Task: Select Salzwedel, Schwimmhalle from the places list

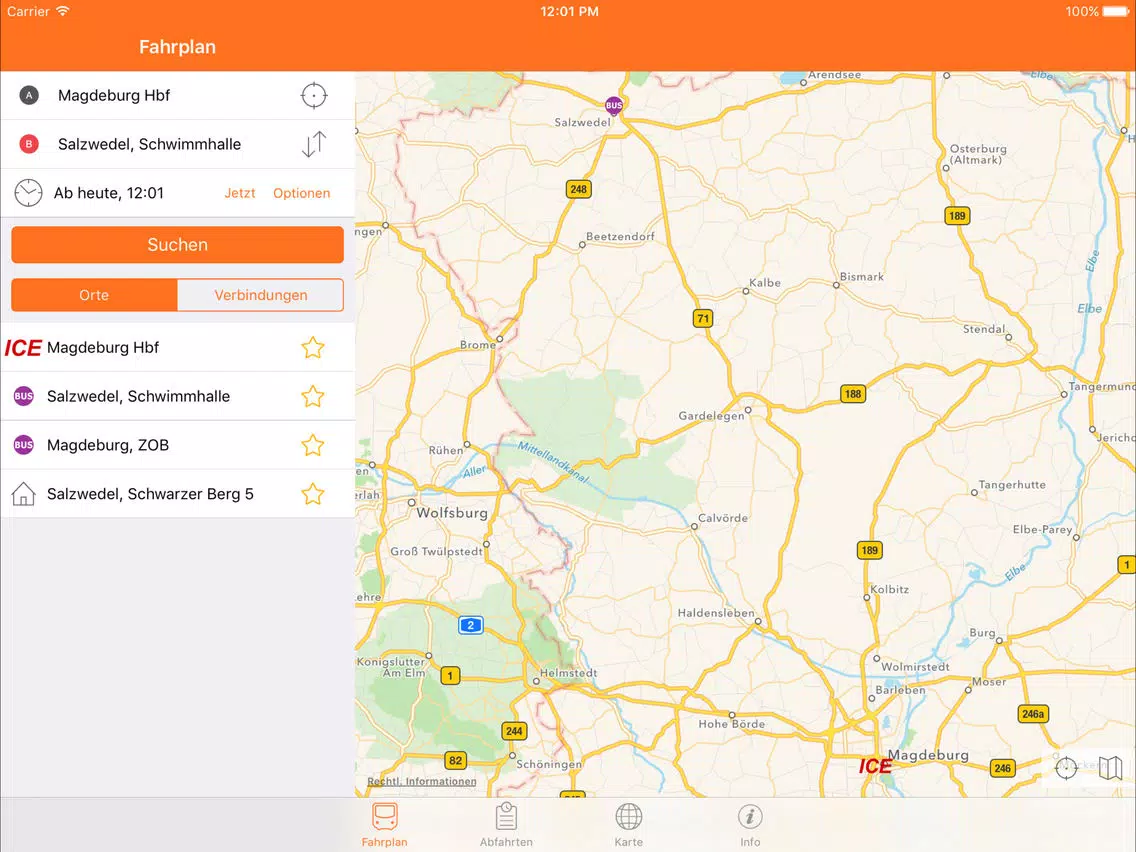Action: [x=178, y=396]
